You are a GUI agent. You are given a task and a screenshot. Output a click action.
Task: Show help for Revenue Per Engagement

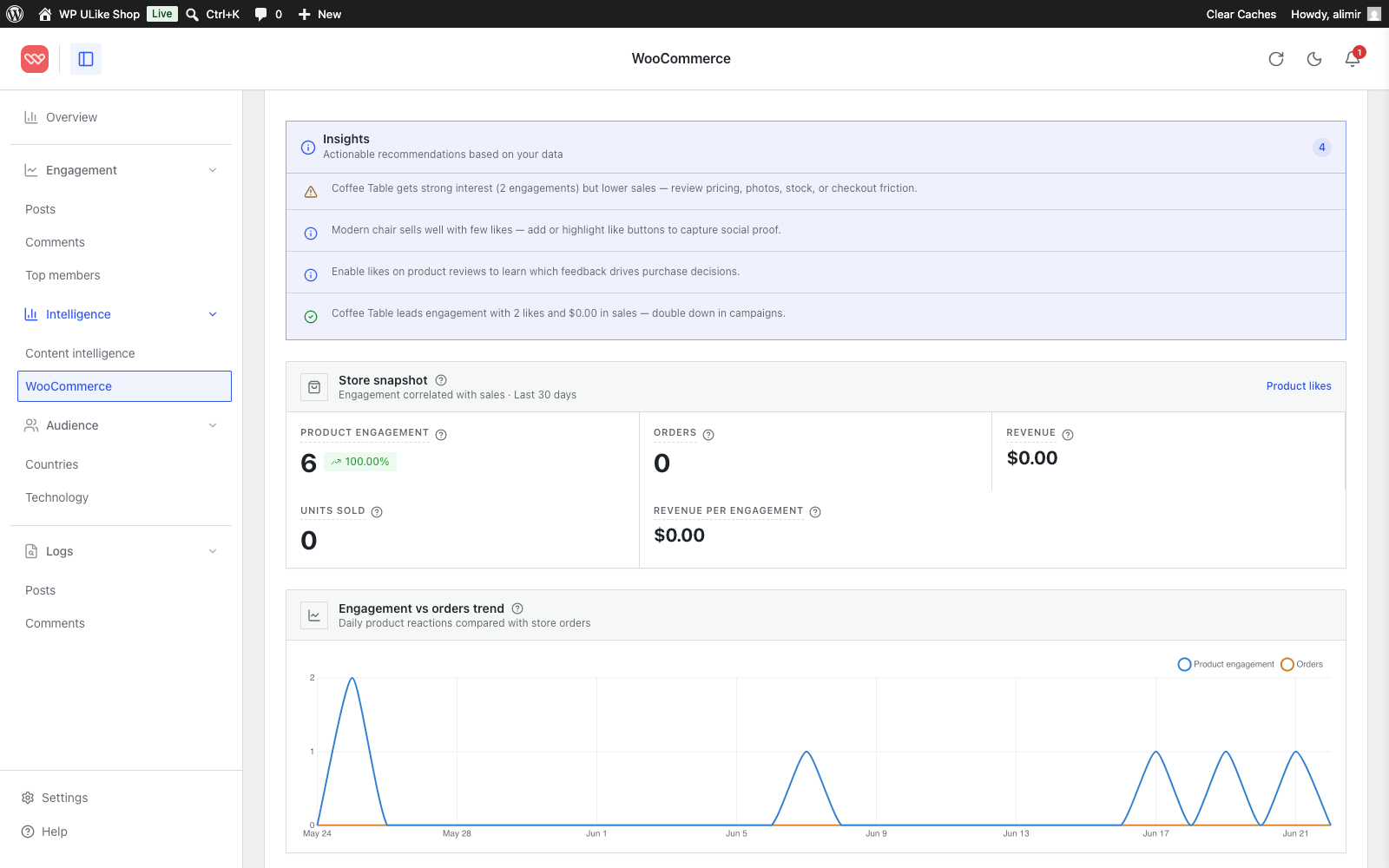coord(815,512)
